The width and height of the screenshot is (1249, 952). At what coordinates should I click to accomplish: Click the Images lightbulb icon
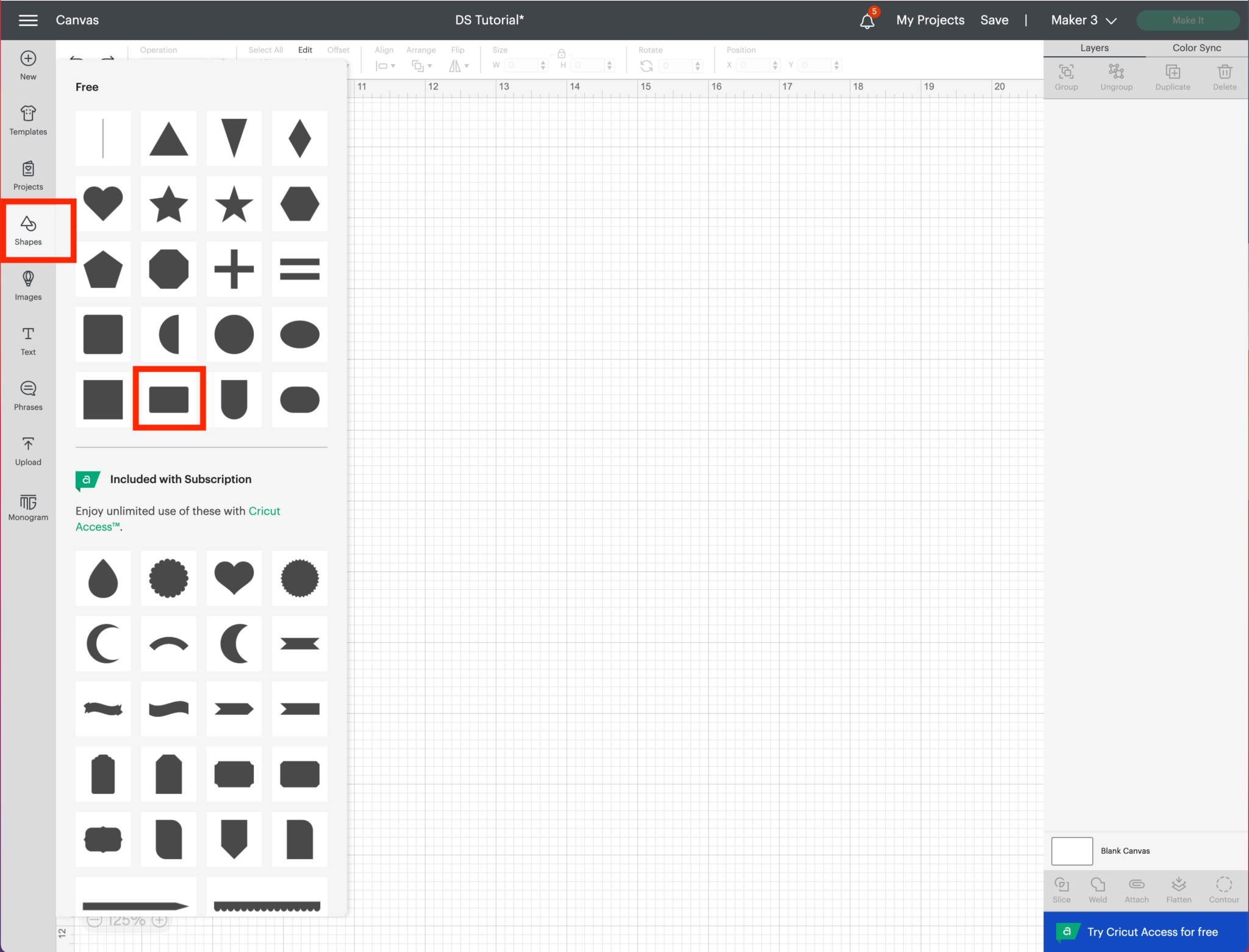pos(28,279)
